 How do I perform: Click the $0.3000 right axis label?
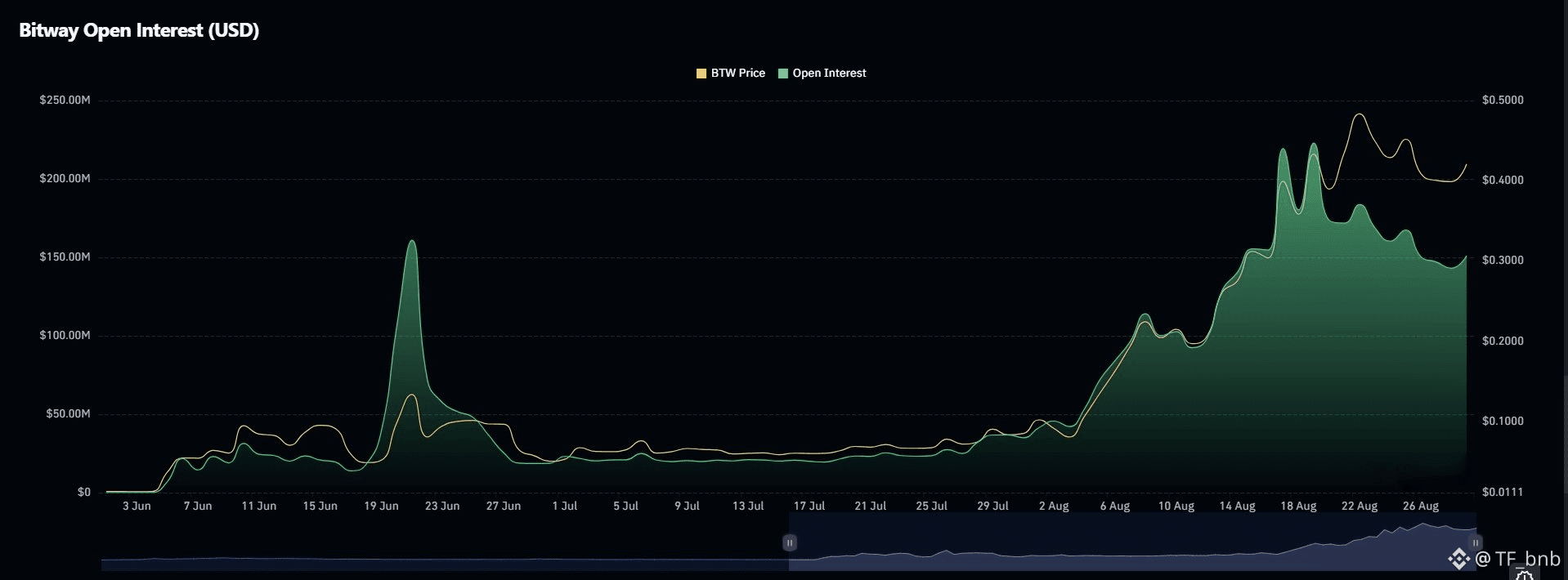[x=1503, y=260]
